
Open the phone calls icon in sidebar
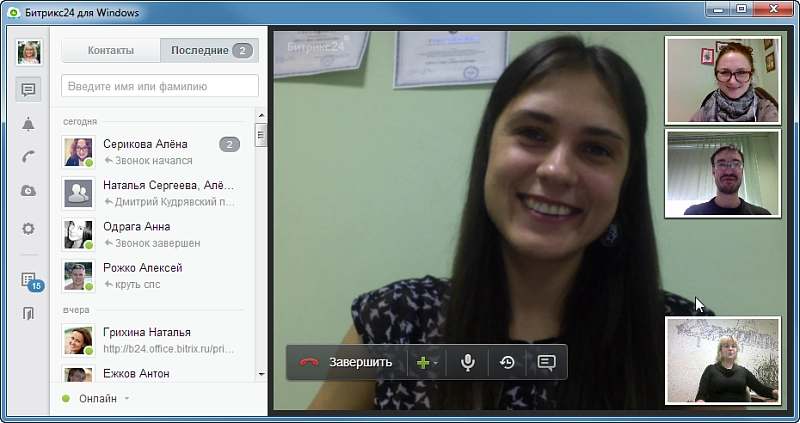coord(28,156)
